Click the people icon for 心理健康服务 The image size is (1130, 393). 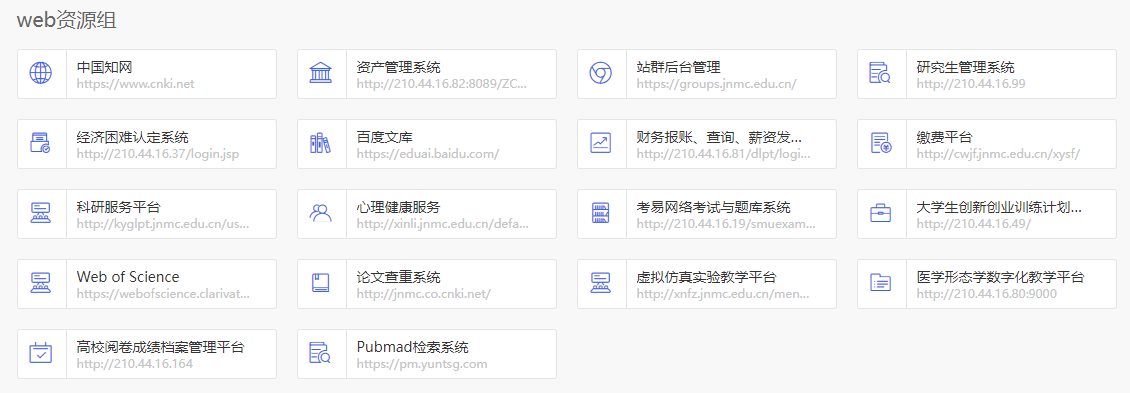click(321, 213)
